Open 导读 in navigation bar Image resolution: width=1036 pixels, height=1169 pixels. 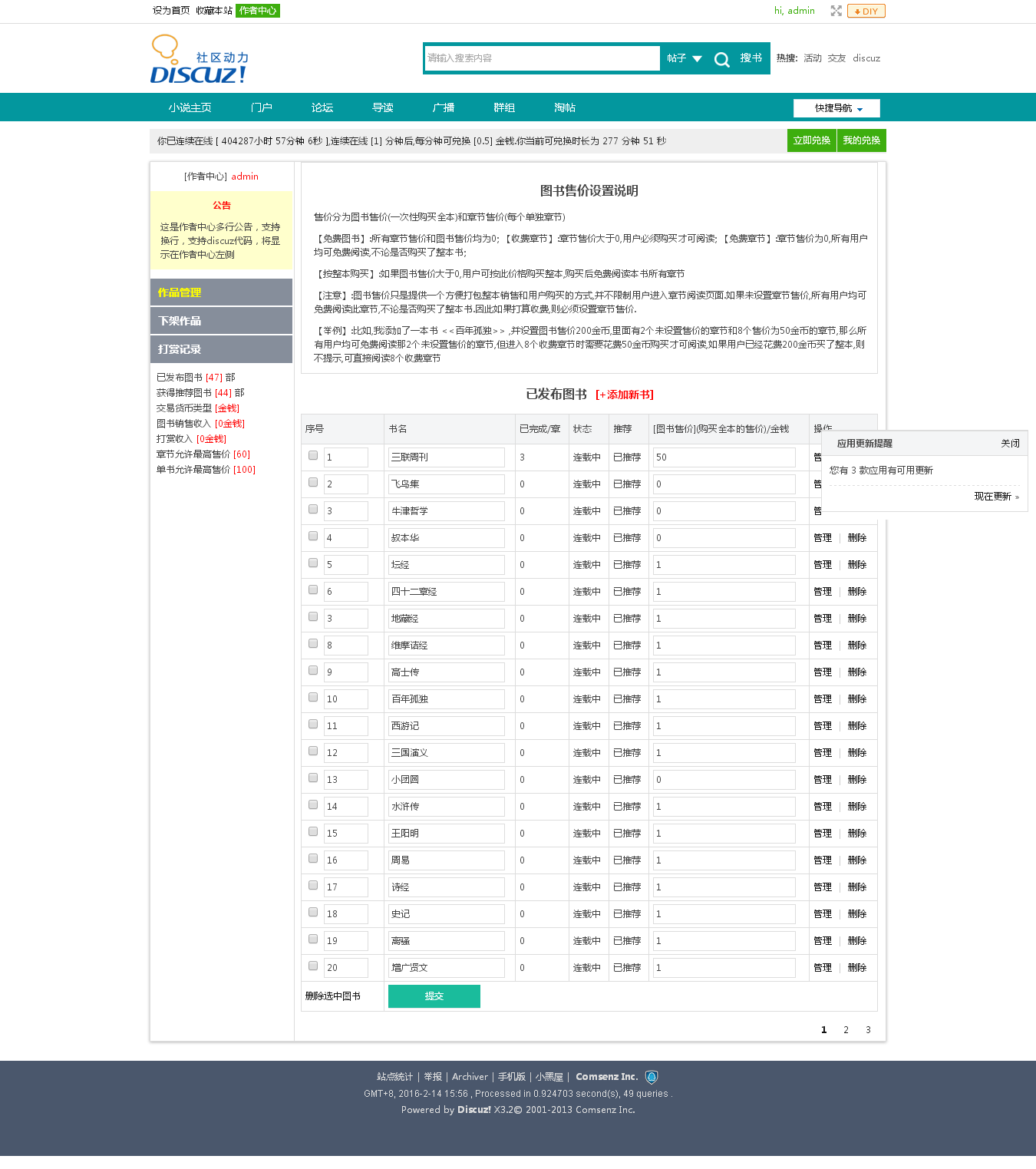point(383,107)
